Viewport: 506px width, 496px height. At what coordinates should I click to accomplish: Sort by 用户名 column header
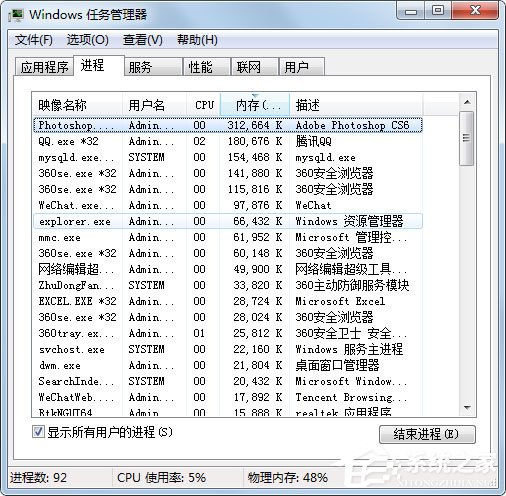coord(154,105)
